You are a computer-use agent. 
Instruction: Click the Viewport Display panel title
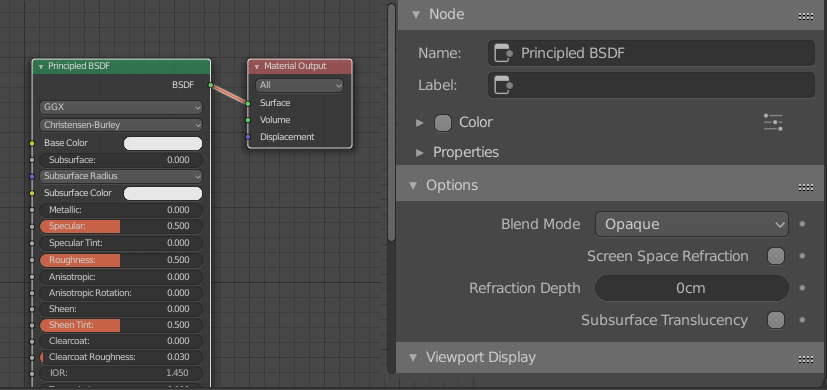pyautogui.click(x=480, y=357)
